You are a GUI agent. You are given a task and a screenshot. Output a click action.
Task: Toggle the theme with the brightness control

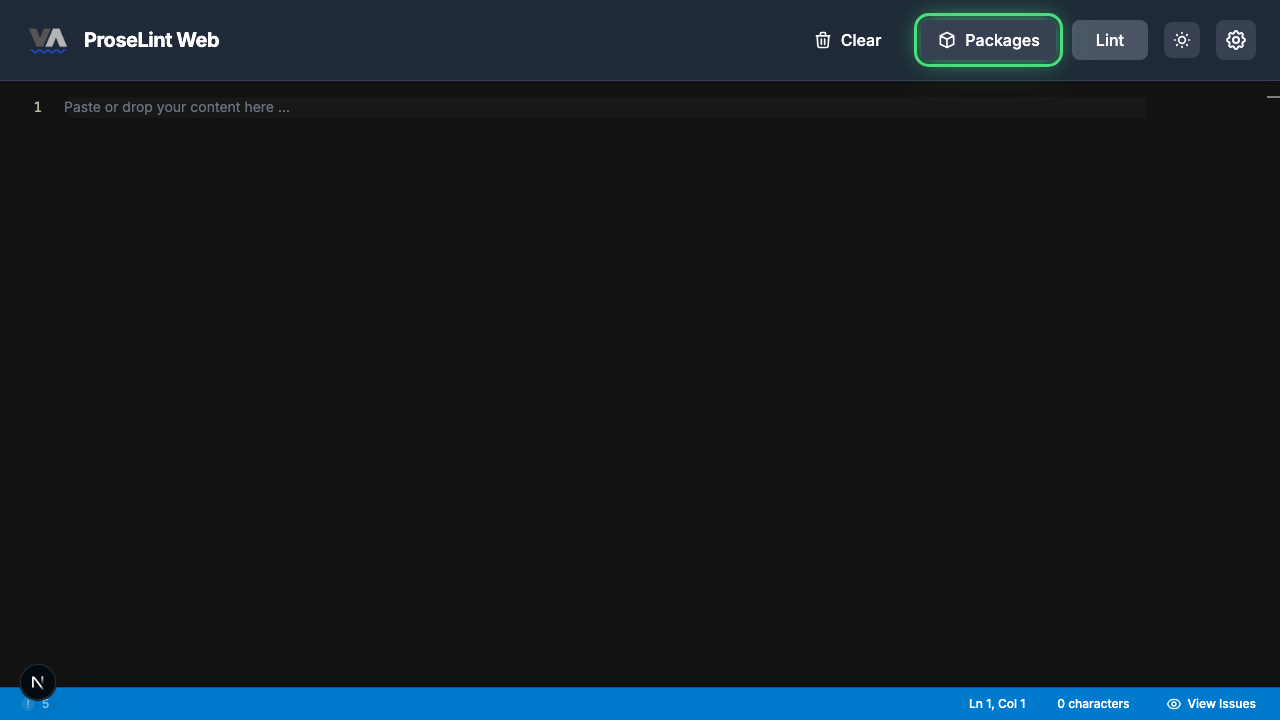(1181, 40)
